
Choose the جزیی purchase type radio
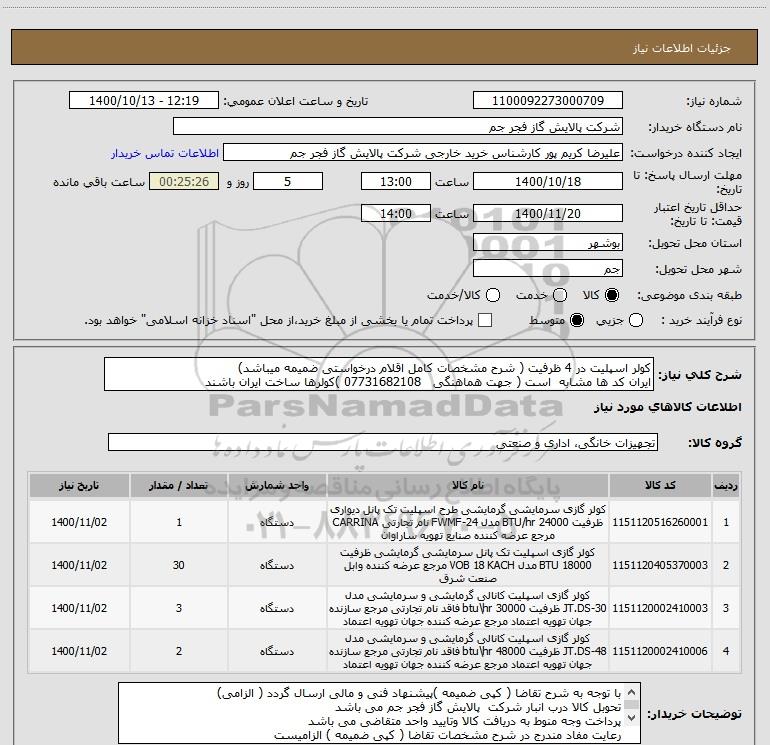point(635,320)
